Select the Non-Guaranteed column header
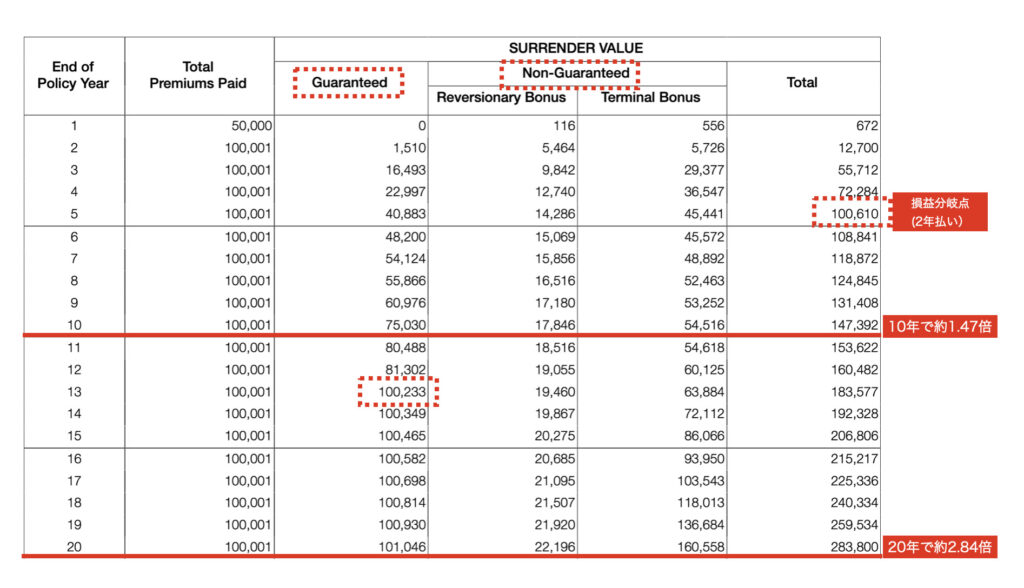Viewport: 1024px width, 588px height. tap(569, 73)
